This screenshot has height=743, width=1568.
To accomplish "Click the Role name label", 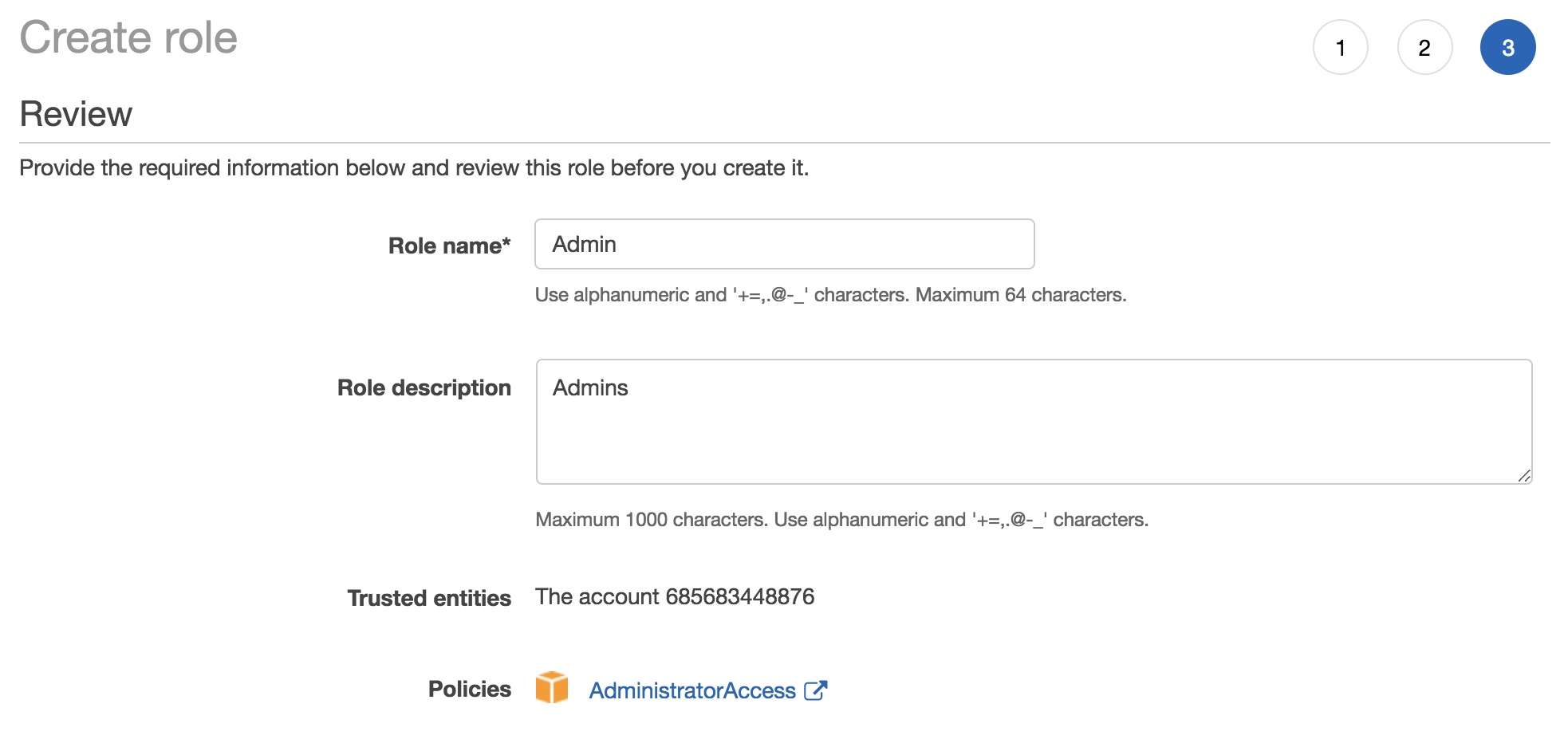I will click(x=449, y=246).
